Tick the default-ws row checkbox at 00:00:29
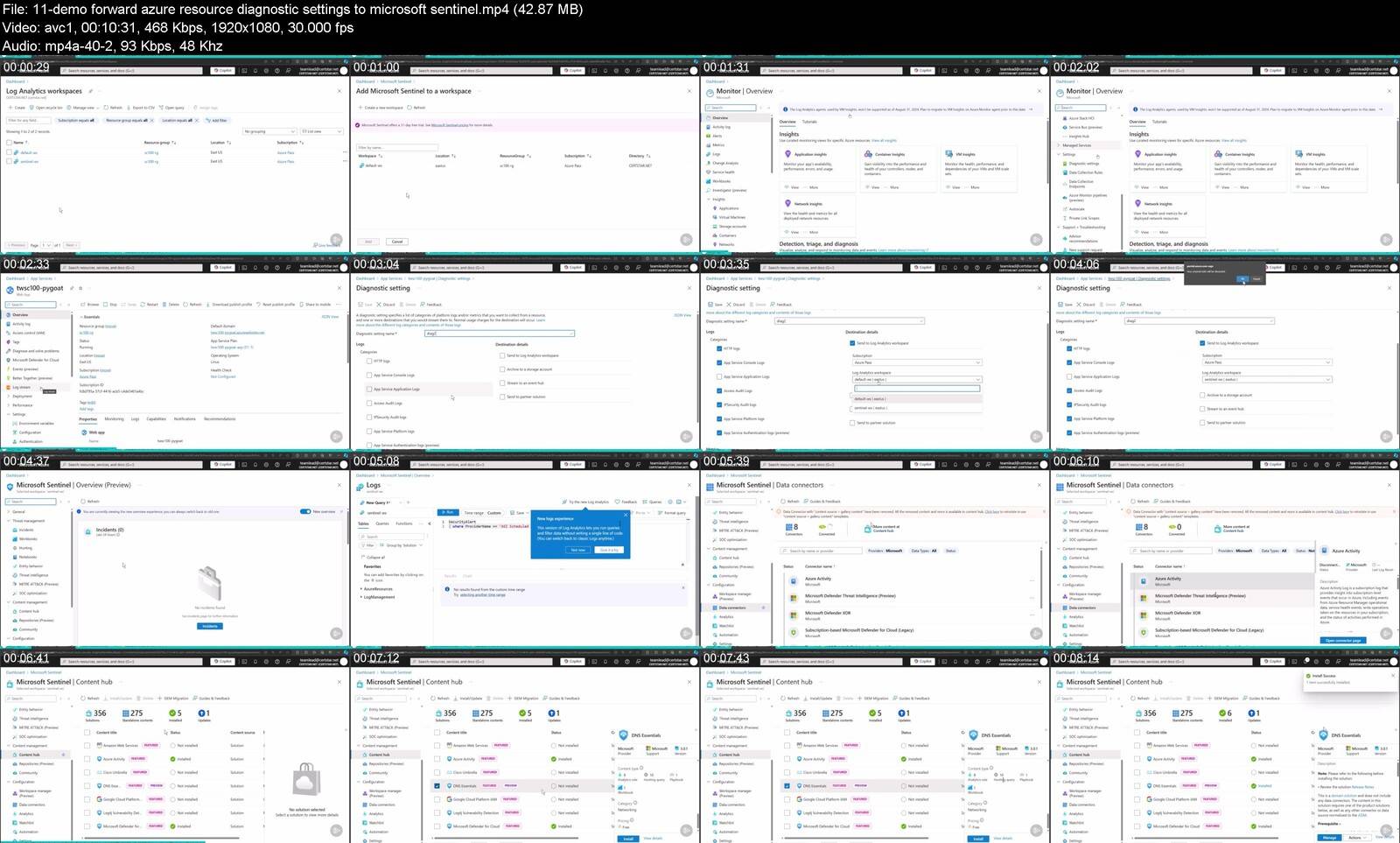 pos(9,152)
